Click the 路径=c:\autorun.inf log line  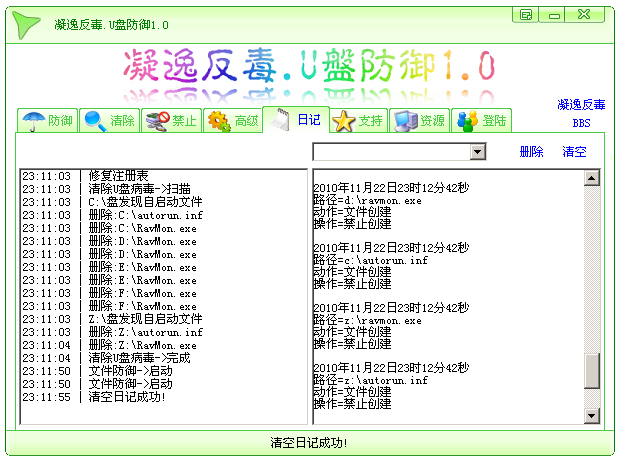(371, 260)
